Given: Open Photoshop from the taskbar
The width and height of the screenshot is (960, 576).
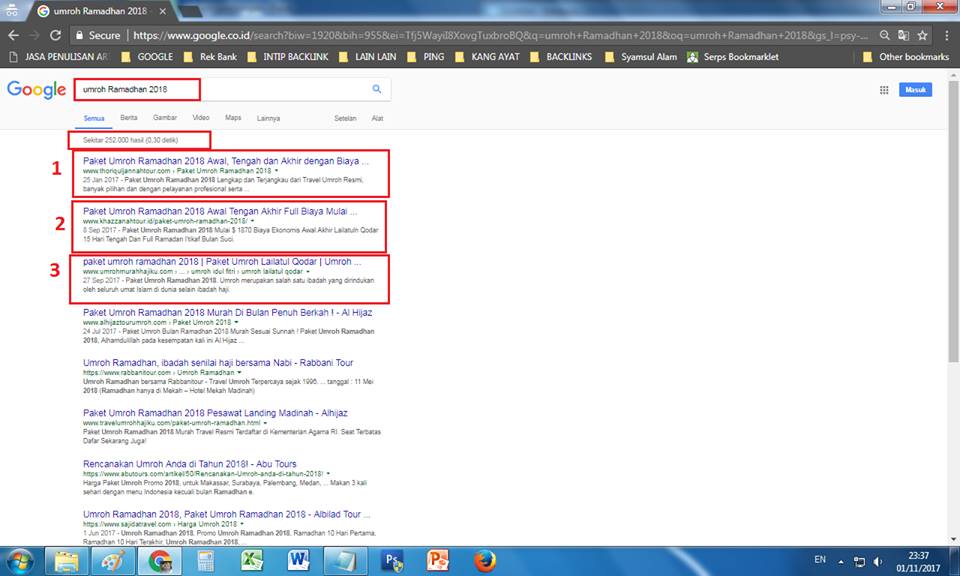Looking at the screenshot, I should click(x=392, y=561).
